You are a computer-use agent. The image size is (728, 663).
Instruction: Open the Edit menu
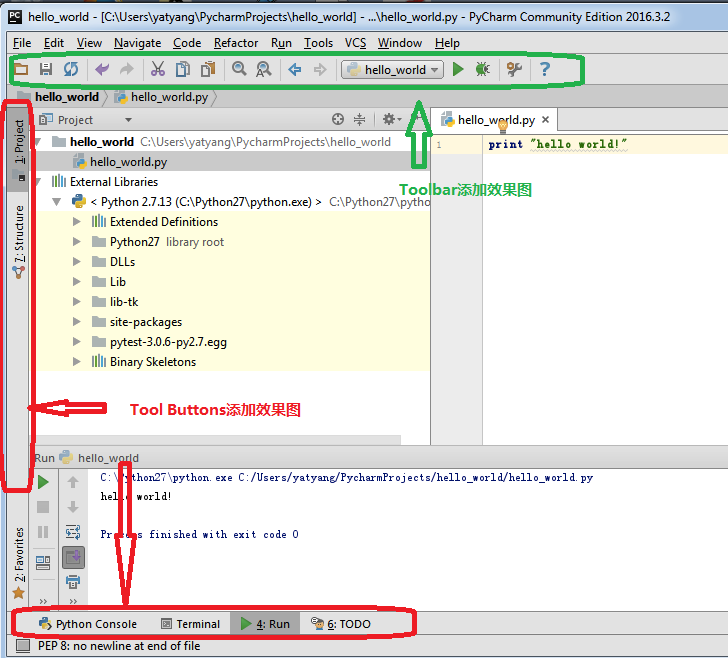(x=54, y=43)
